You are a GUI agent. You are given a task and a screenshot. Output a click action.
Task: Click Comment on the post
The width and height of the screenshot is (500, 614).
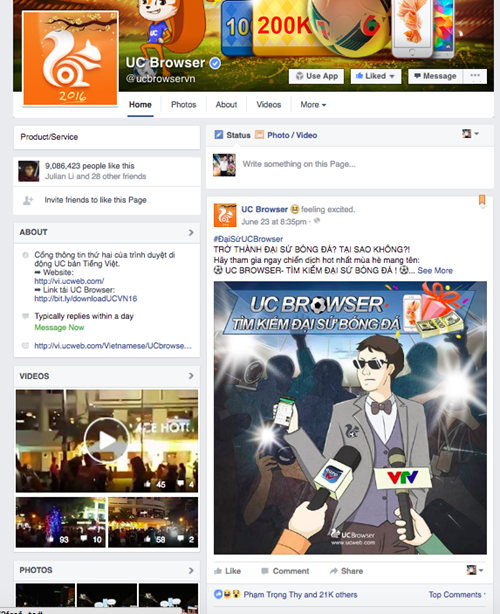click(285, 571)
